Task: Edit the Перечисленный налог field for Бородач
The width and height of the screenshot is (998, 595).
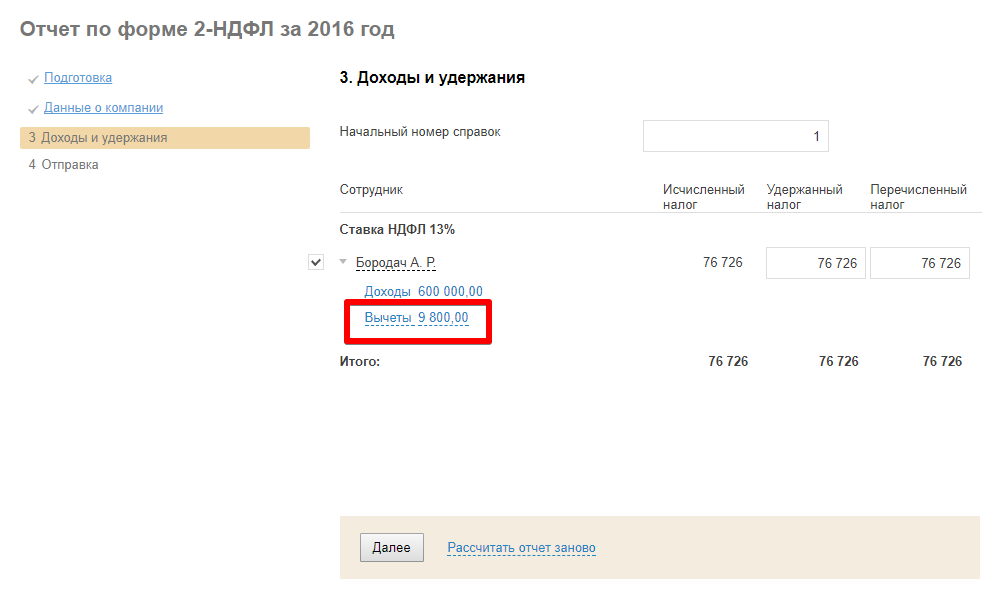Action: click(x=919, y=263)
